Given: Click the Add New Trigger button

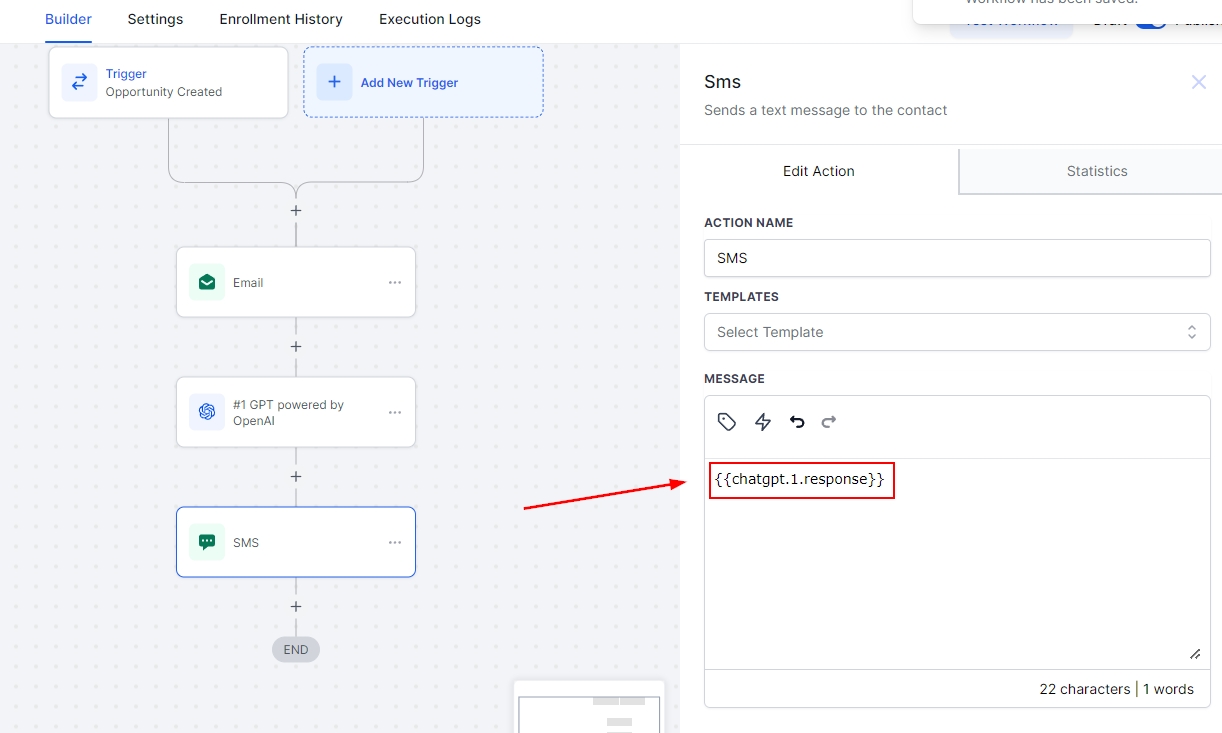Looking at the screenshot, I should coord(423,82).
